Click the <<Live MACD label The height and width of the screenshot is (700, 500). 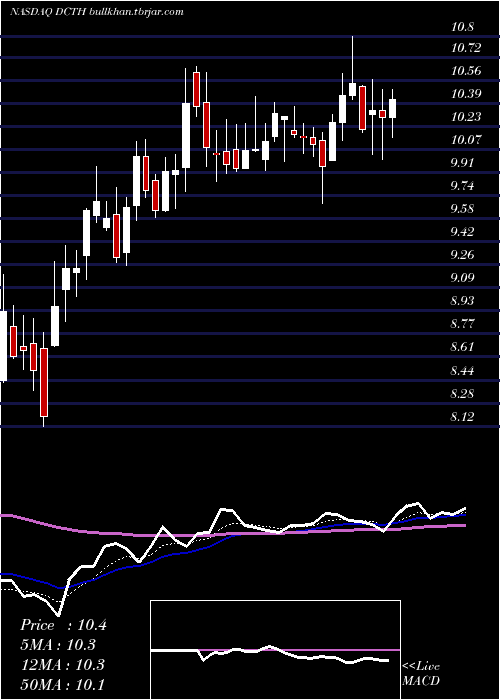pyautogui.click(x=421, y=673)
